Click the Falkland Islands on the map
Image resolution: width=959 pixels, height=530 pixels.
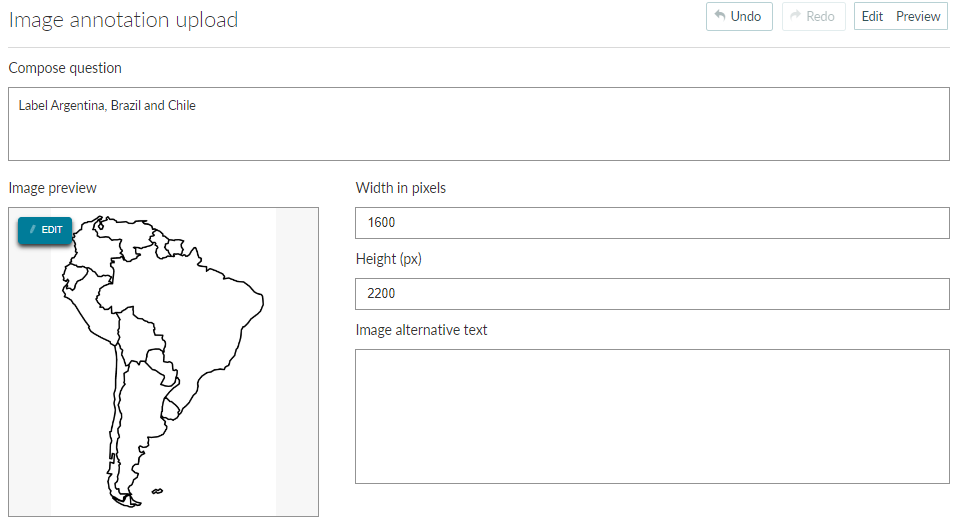tap(157, 491)
